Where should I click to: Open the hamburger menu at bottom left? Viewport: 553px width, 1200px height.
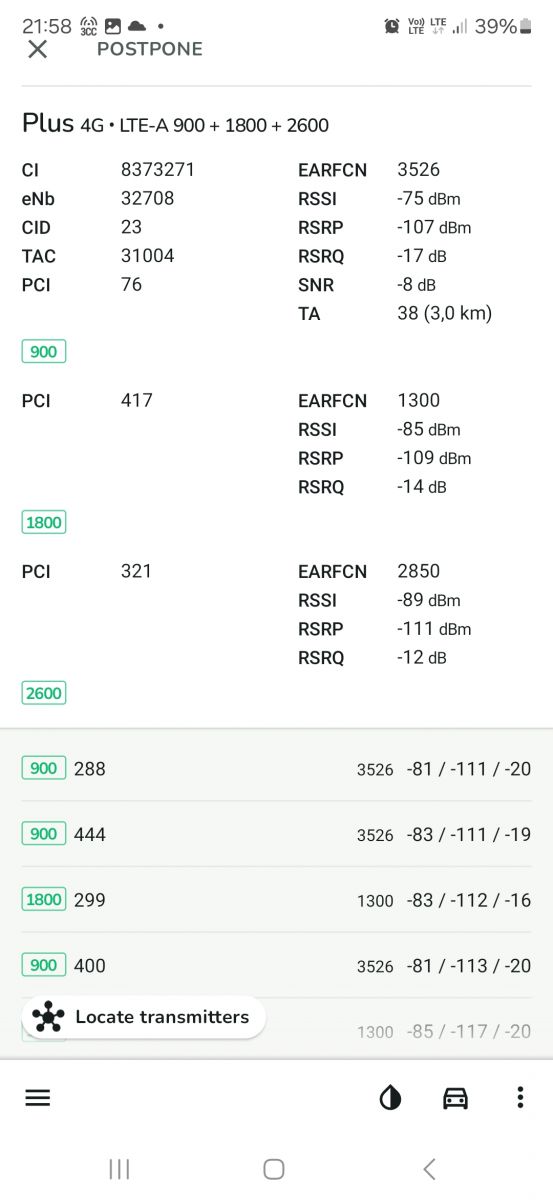click(x=37, y=1097)
